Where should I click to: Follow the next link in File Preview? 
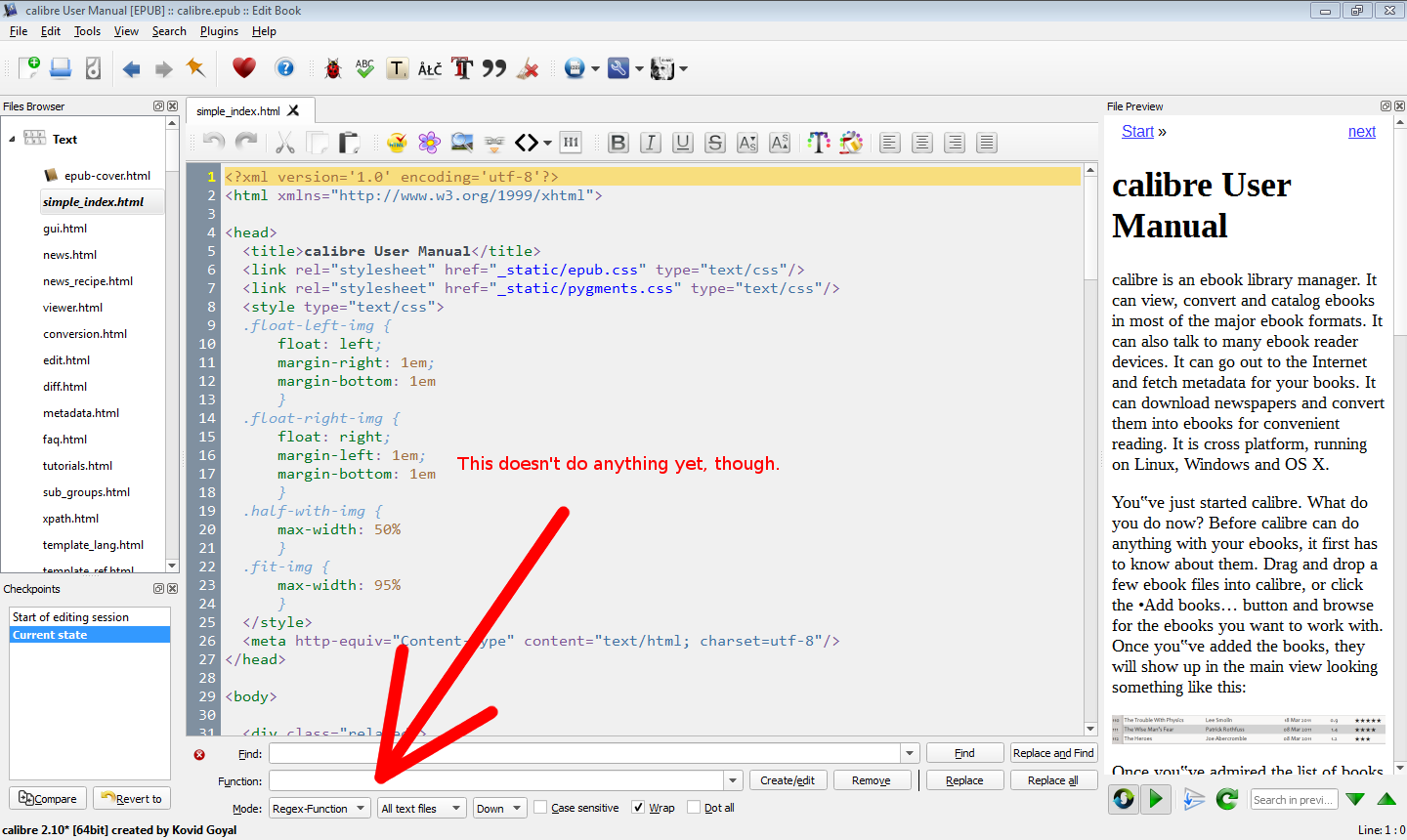tap(1361, 132)
